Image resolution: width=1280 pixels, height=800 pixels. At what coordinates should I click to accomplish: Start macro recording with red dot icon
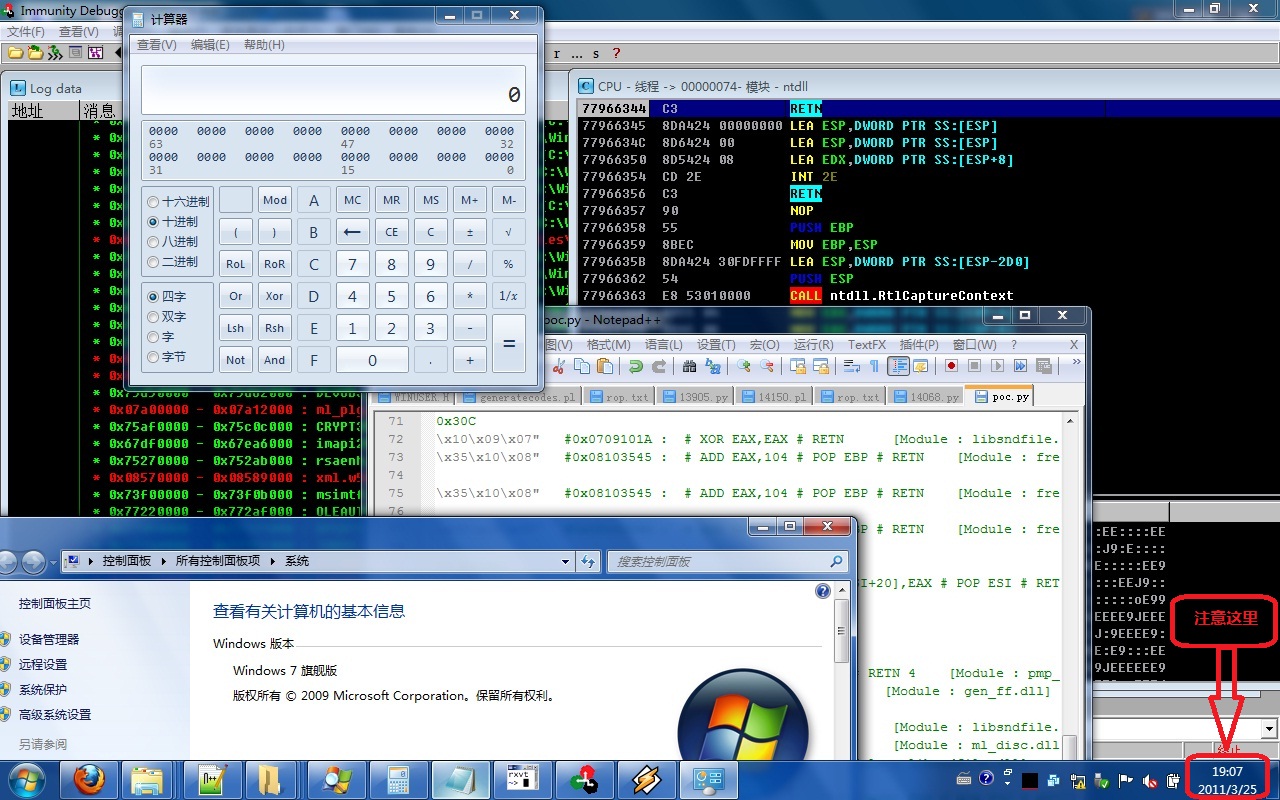(951, 366)
